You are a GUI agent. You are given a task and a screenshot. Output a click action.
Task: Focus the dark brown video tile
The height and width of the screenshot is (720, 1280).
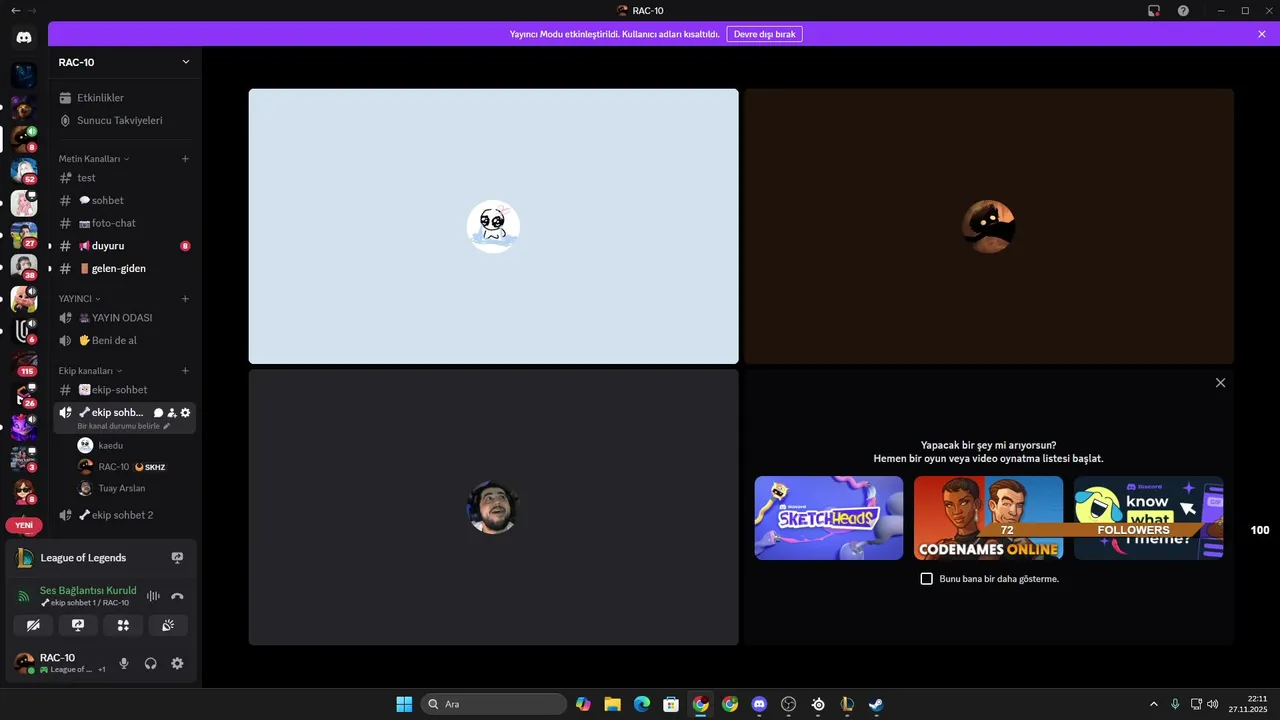[x=989, y=226]
